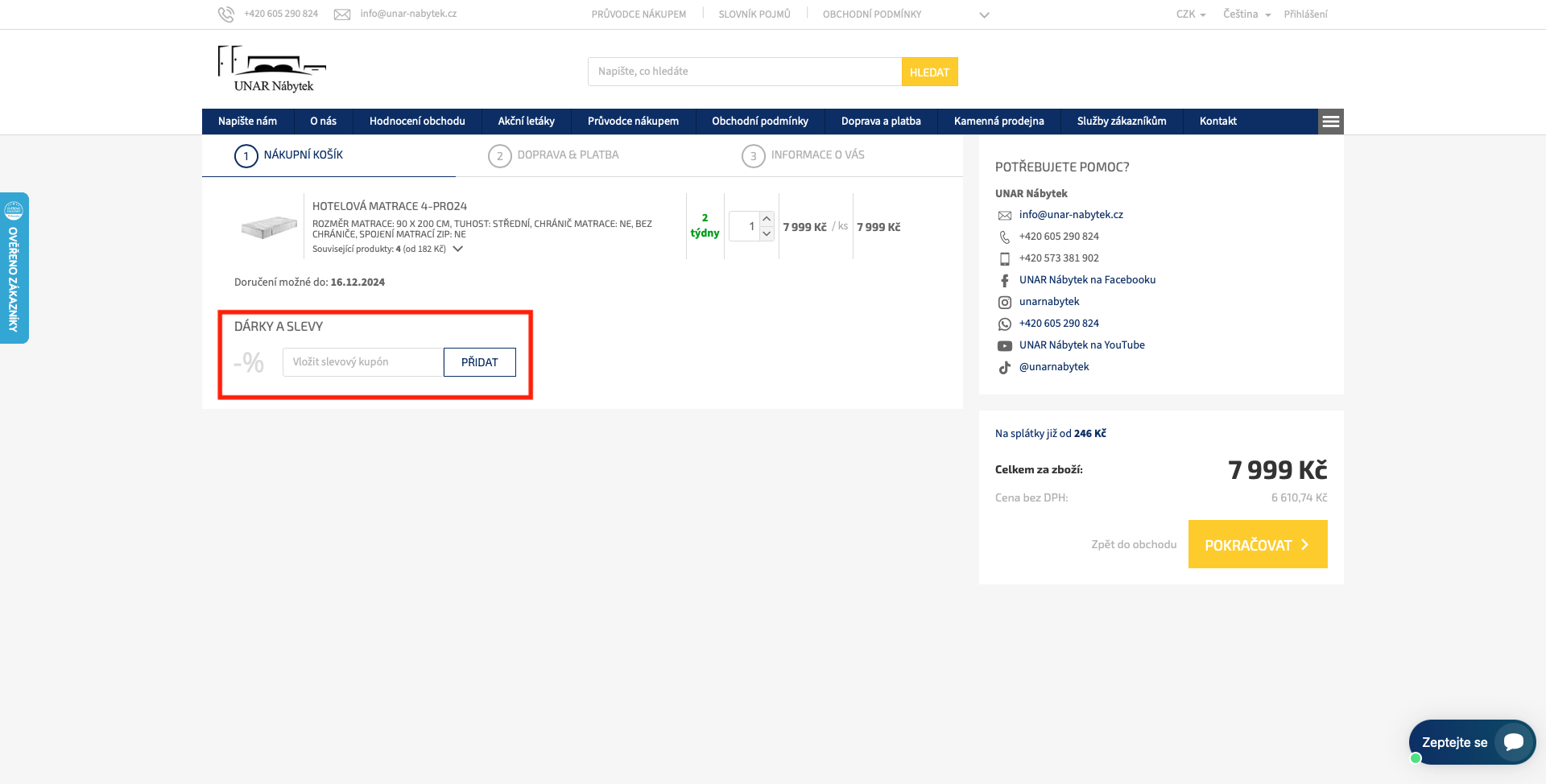The width and height of the screenshot is (1546, 784).
Task: Expand Související produkty chevron
Action: tap(457, 249)
